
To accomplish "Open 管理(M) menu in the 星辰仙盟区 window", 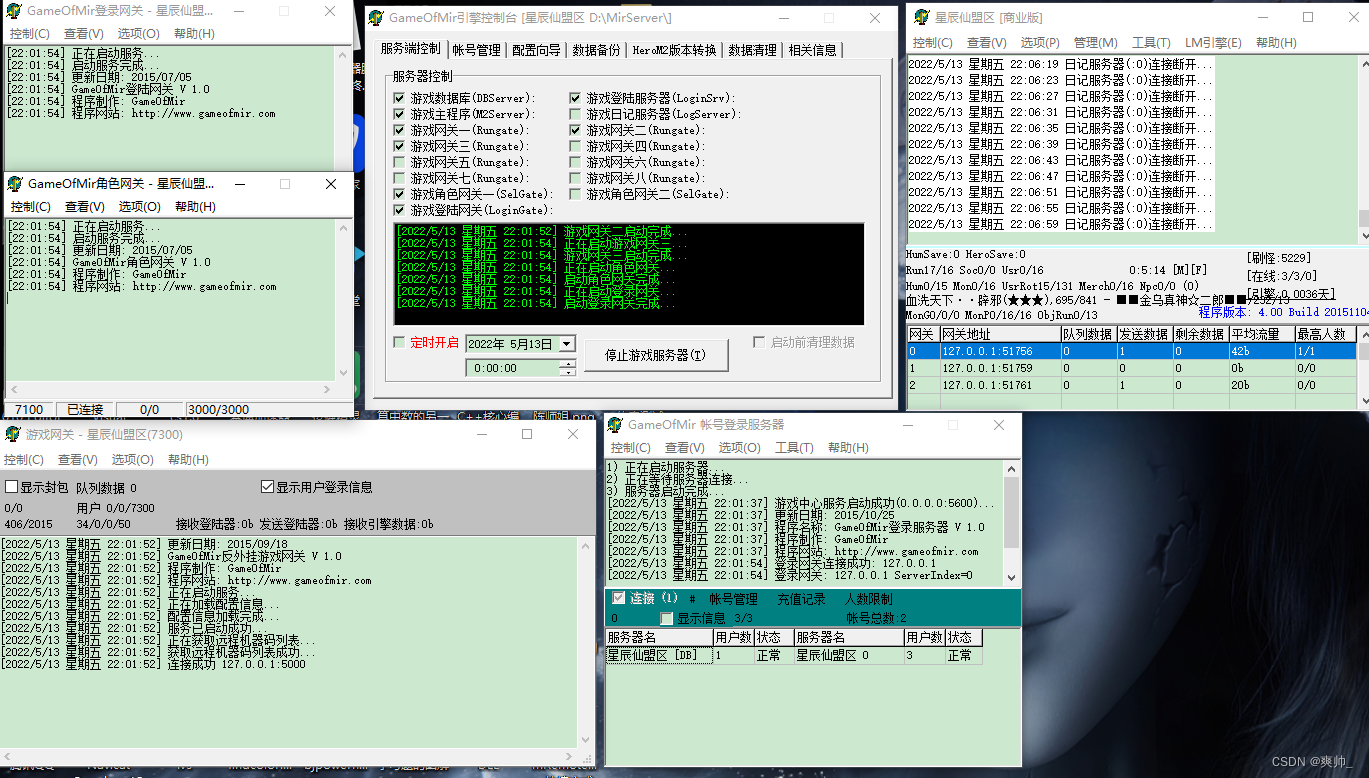I will coord(1095,42).
